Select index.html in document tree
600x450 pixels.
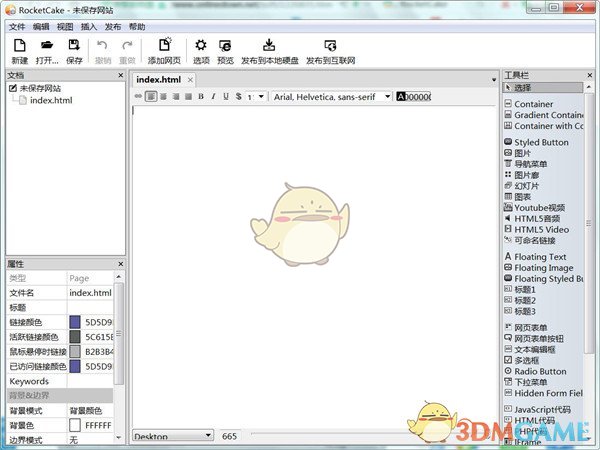[x=51, y=100]
